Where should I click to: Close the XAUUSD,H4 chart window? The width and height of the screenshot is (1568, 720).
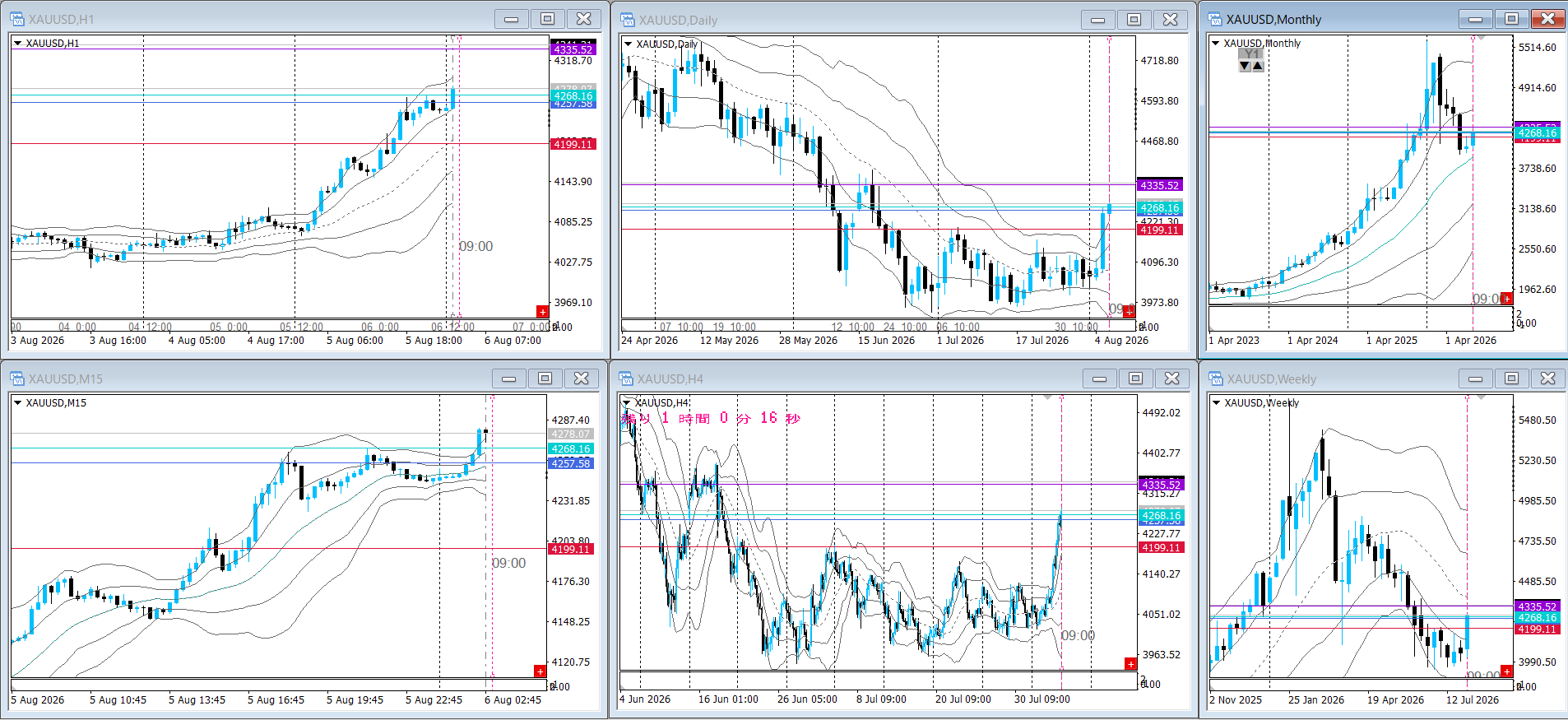click(1172, 379)
